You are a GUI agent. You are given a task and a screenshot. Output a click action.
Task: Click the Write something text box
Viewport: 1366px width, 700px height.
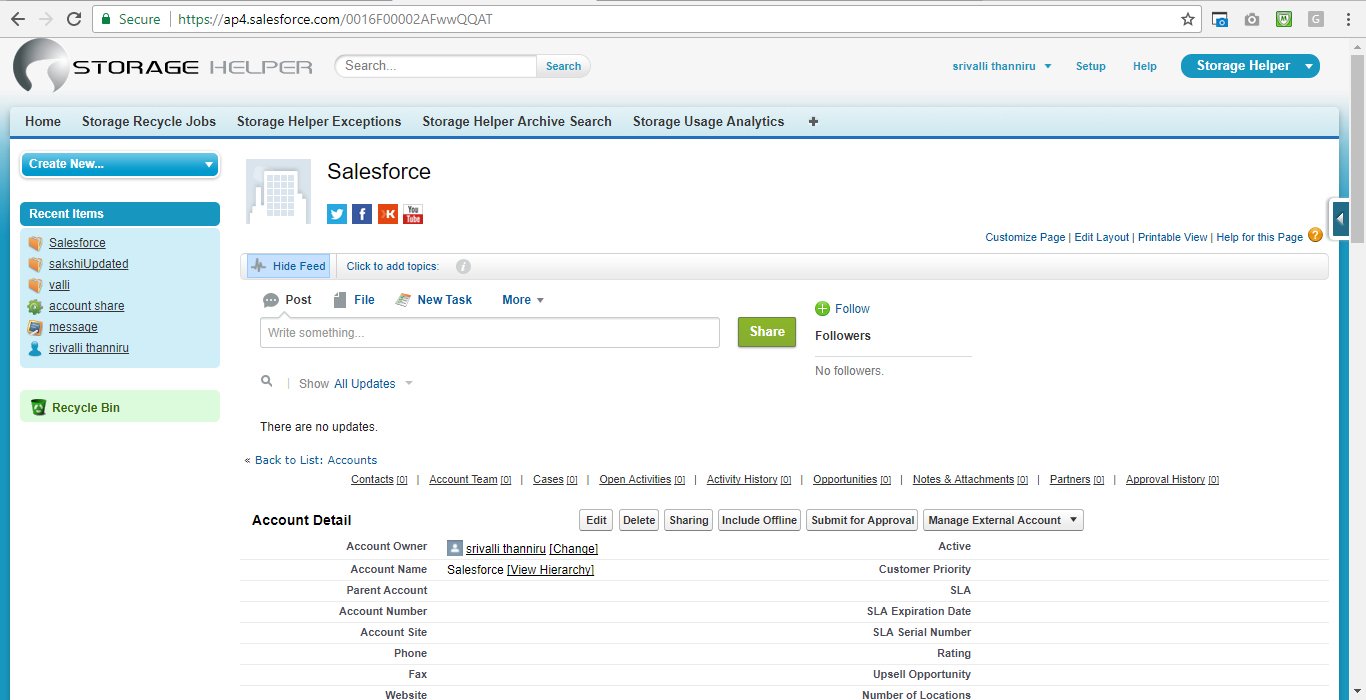pyautogui.click(x=490, y=333)
